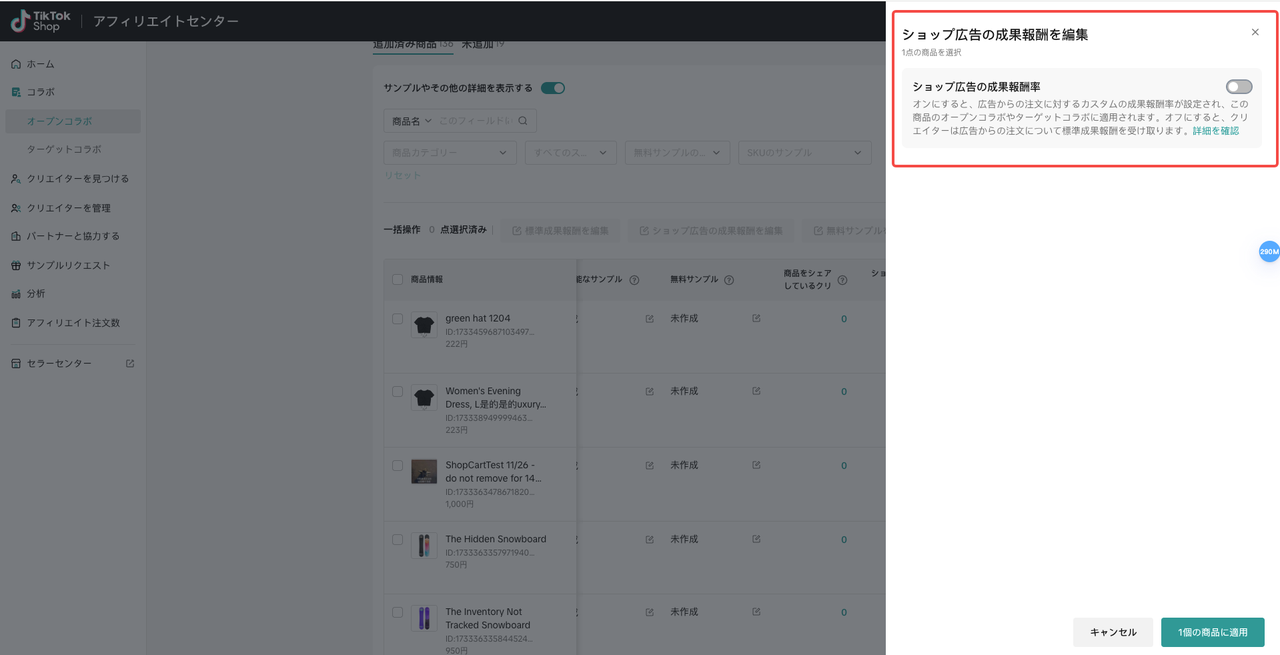Toggle サンプルやその他の詳細を表示する switch
The image size is (1280, 655).
(x=553, y=88)
